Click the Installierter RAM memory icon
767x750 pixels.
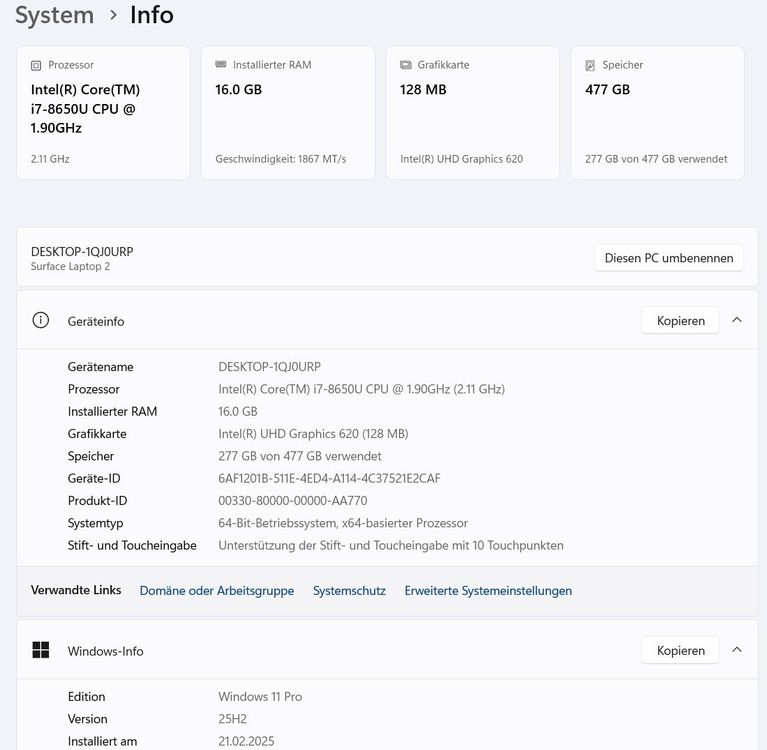tap(221, 65)
